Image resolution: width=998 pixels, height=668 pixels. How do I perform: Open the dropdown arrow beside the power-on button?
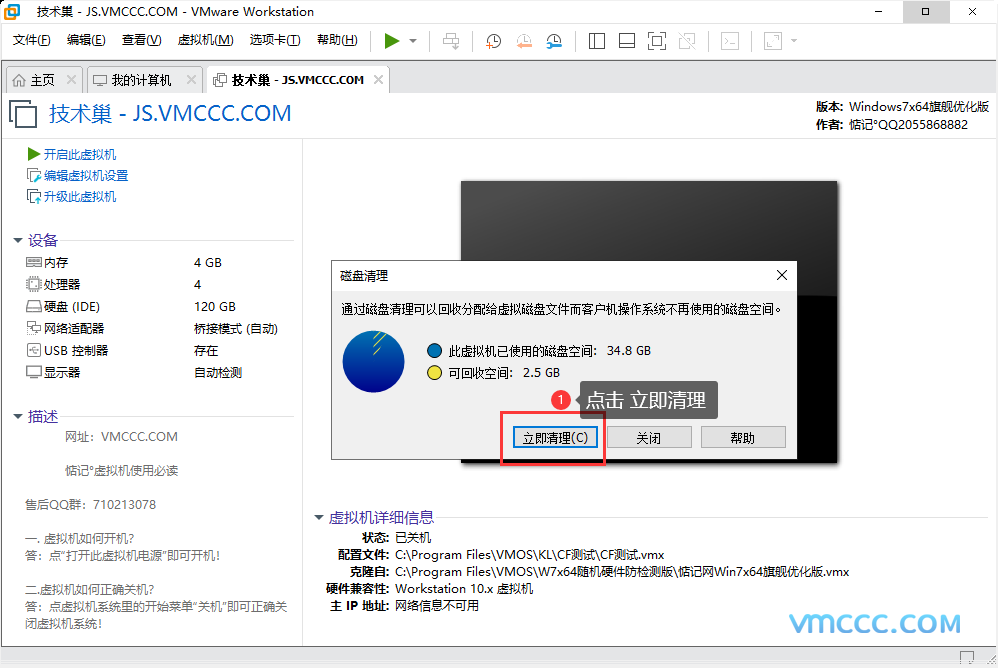[x=413, y=41]
